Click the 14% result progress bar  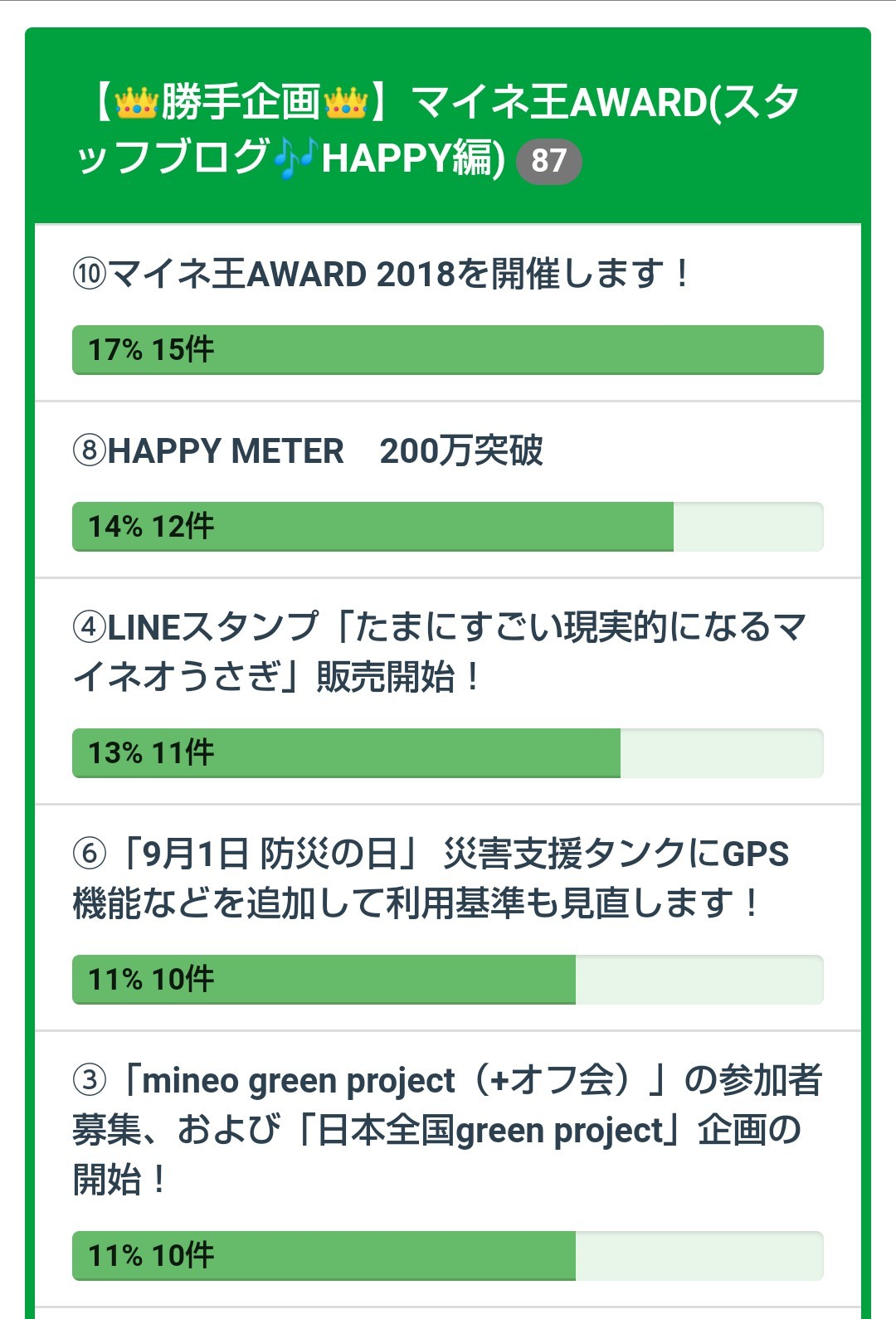[448, 527]
